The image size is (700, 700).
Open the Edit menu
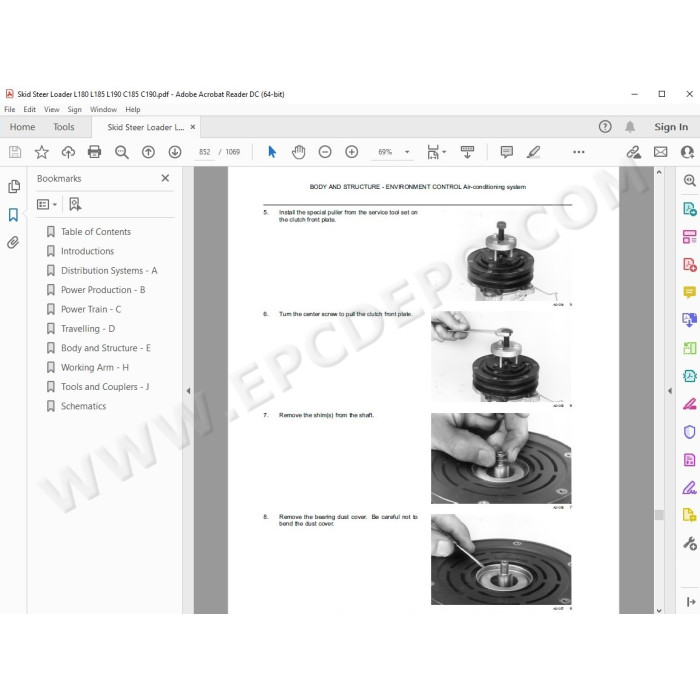[29, 109]
